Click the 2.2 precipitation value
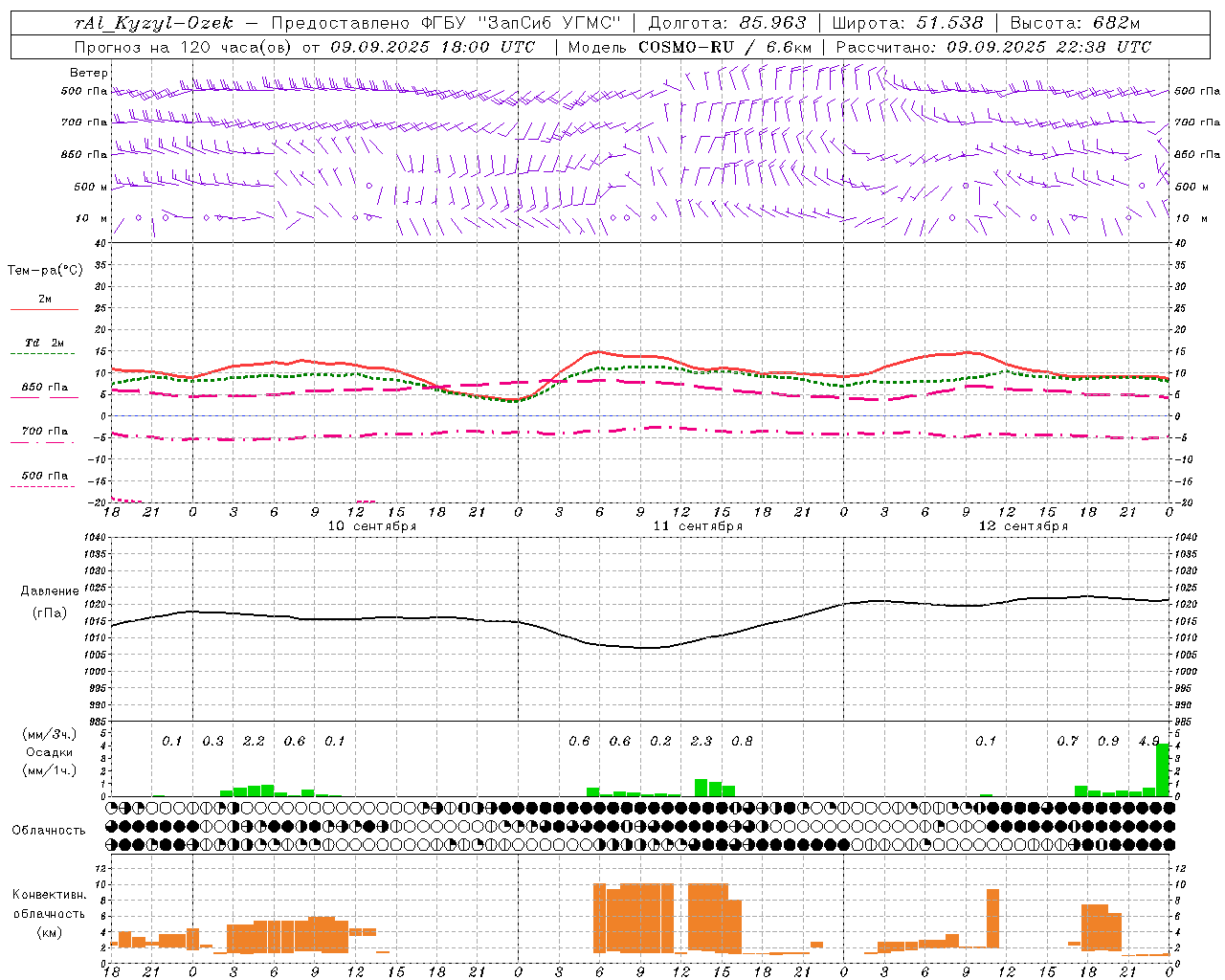1225x980 pixels. click(x=254, y=742)
